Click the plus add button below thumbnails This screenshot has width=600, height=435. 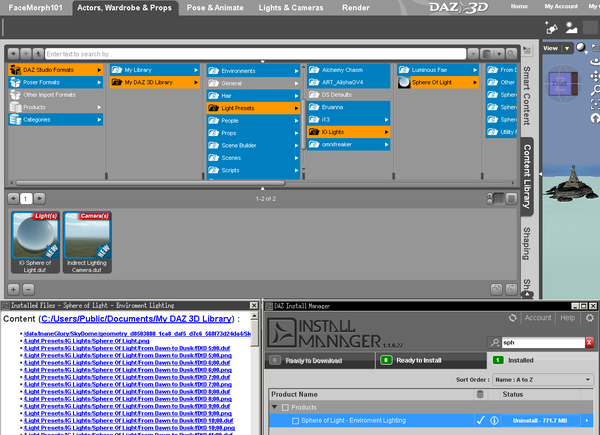coord(13,290)
